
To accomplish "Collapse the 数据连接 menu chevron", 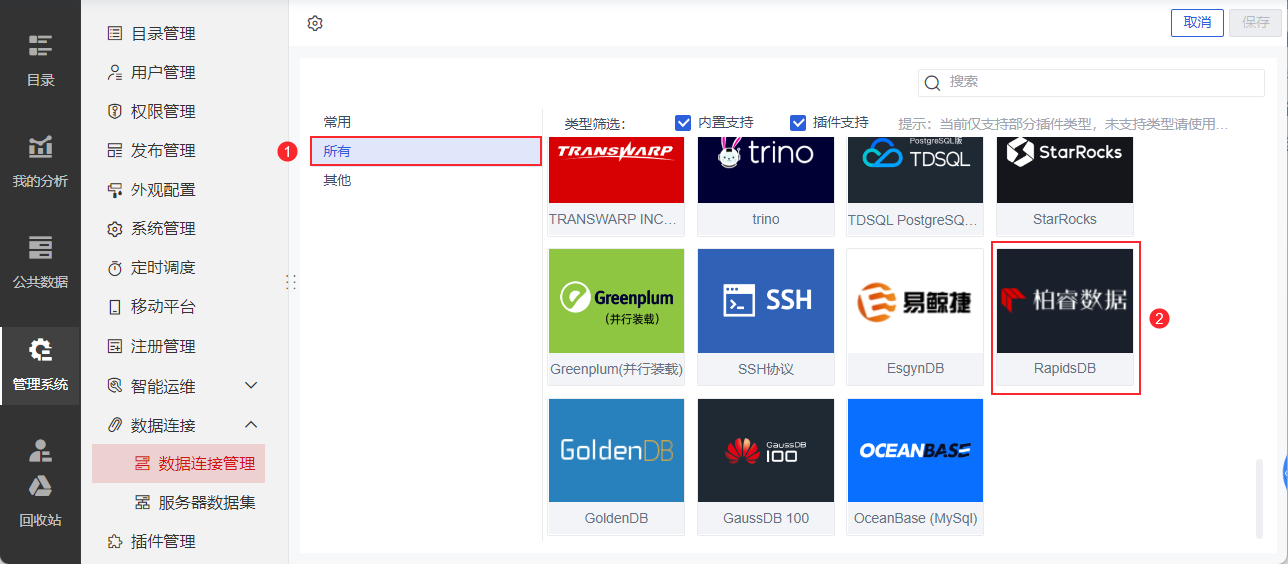I will [251, 424].
